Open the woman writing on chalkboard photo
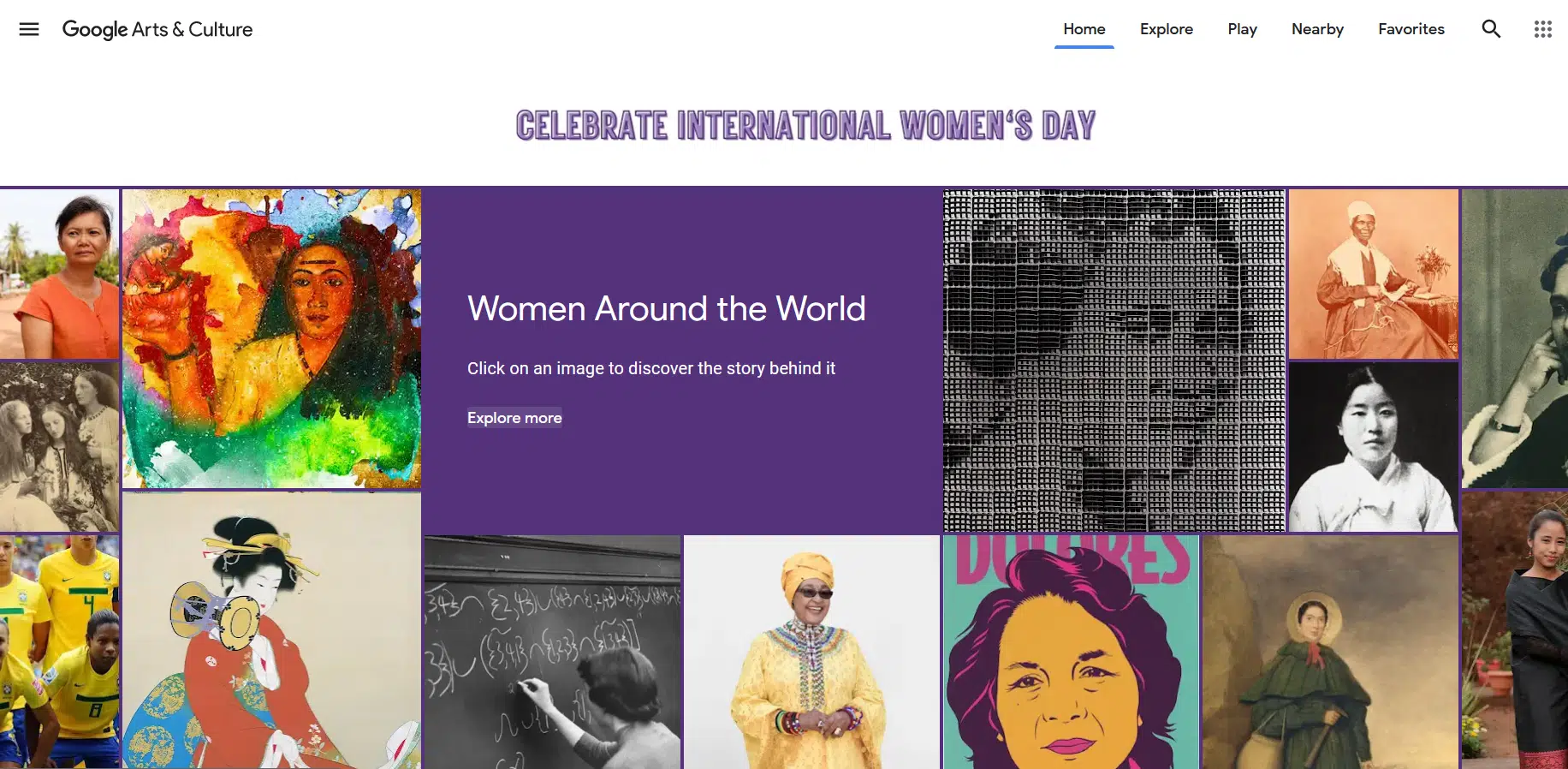1568x769 pixels. (553, 652)
